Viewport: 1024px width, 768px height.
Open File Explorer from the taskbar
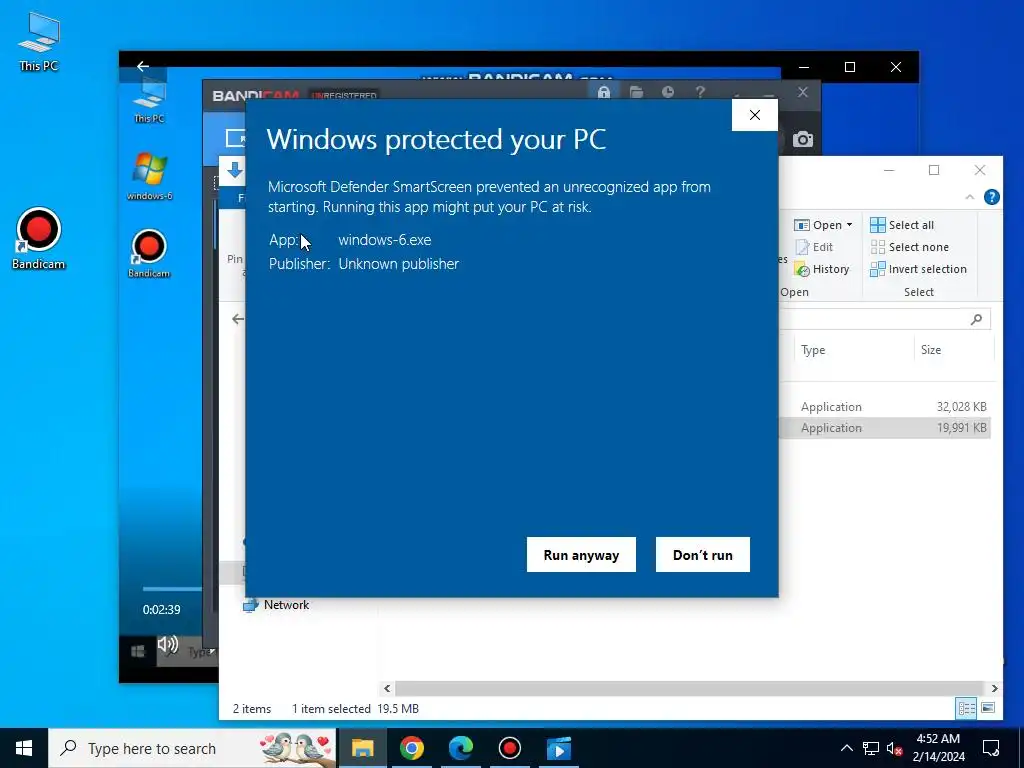click(x=362, y=748)
